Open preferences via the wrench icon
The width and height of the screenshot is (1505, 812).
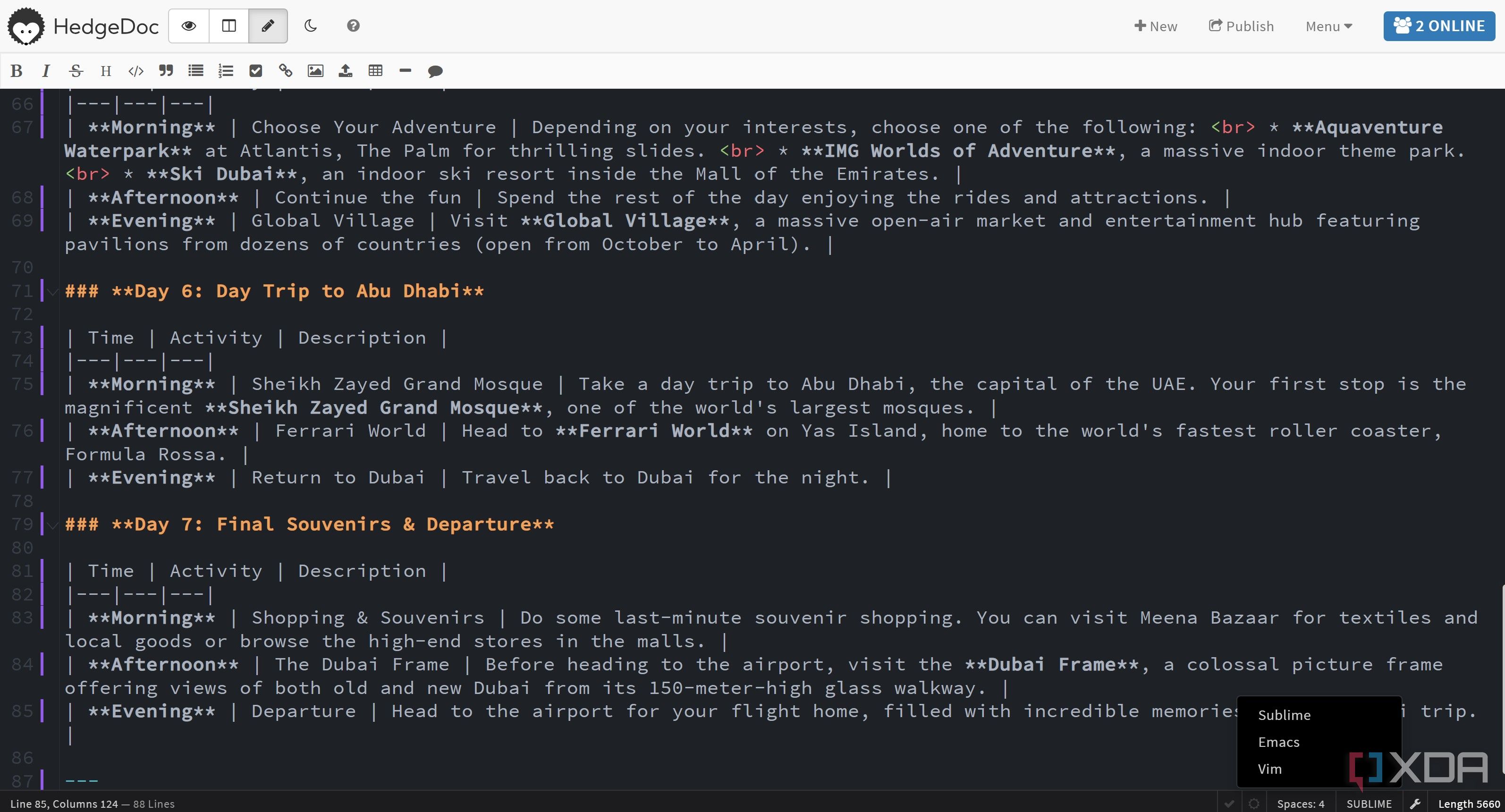[x=1415, y=804]
